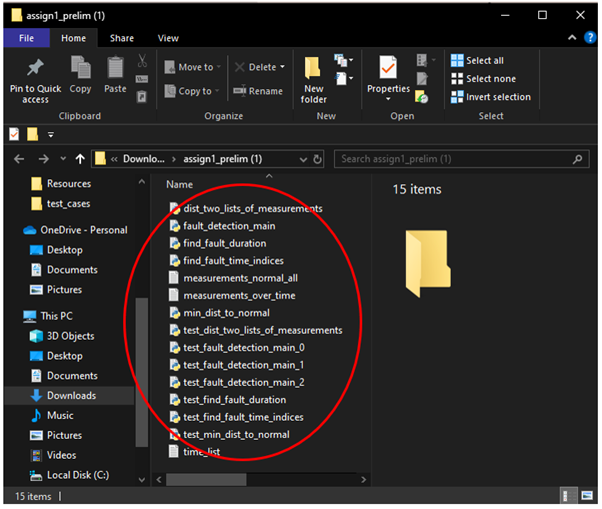Select the file measurements_normal_all
The width and height of the screenshot is (602, 509).
click(233, 278)
